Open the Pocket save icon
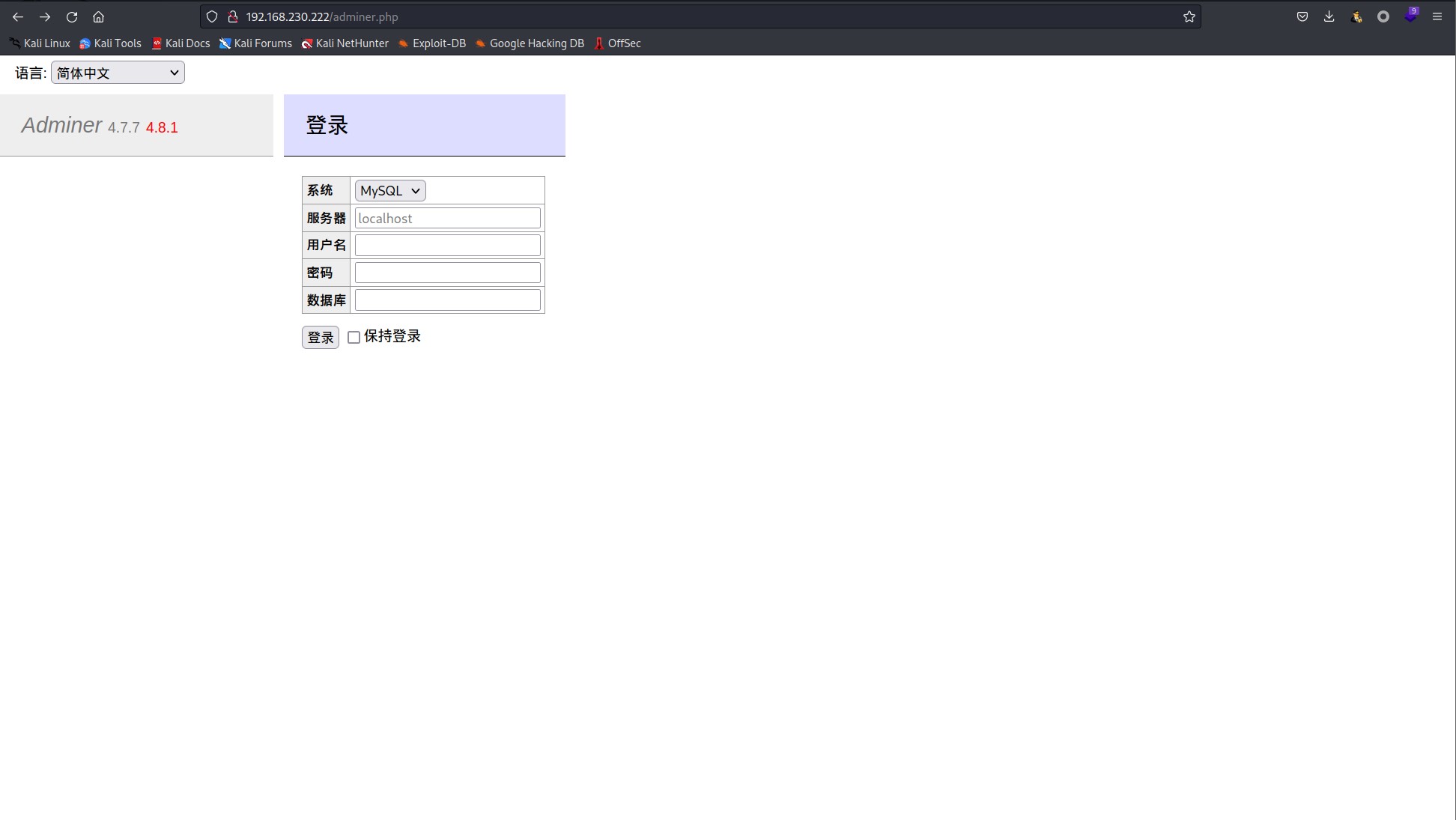Viewport: 1456px width, 820px height. coord(1302,16)
